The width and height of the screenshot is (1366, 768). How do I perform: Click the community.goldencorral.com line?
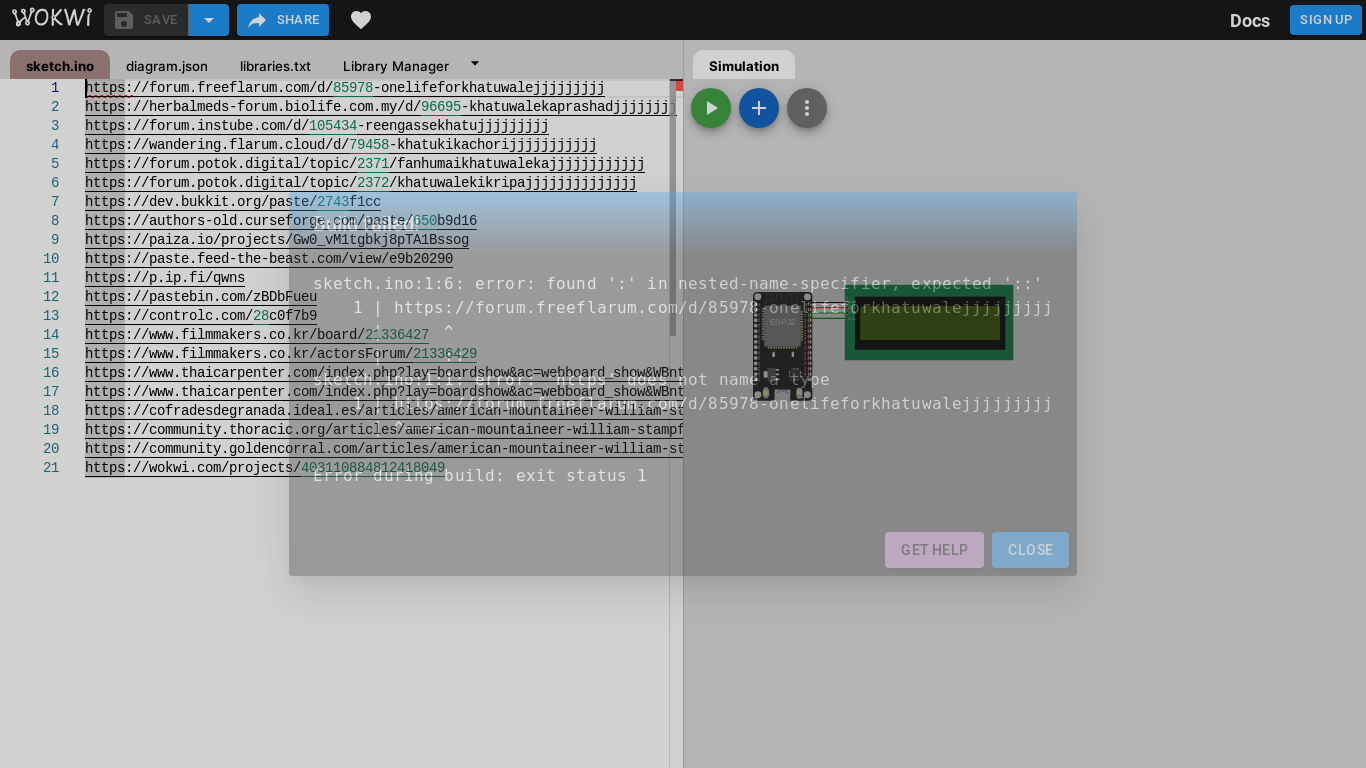tap(384, 449)
